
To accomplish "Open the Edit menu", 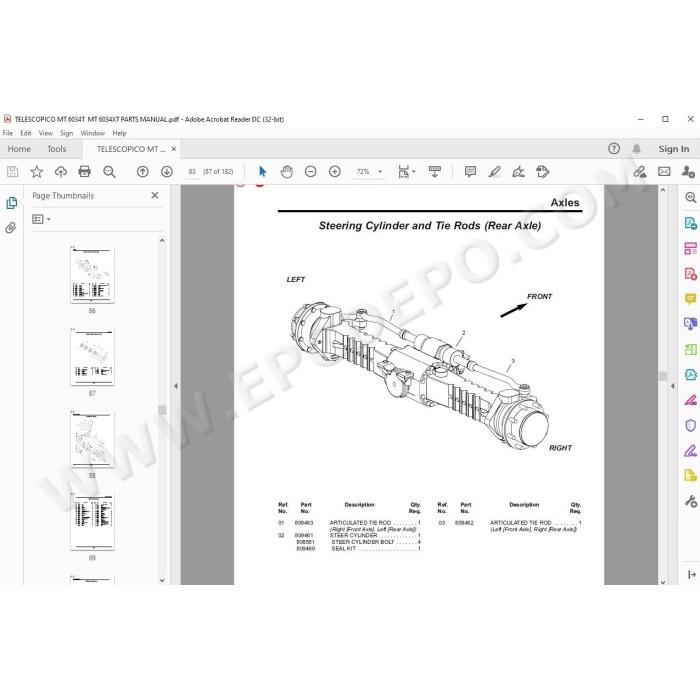I will coord(26,133).
